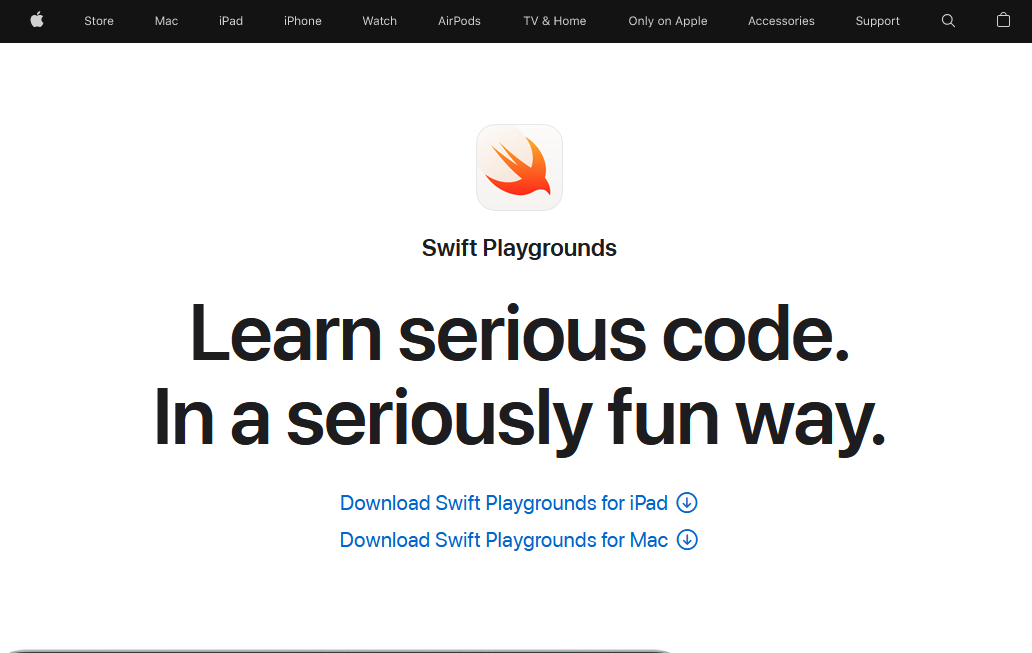The width and height of the screenshot is (1032, 653).
Task: Open the Accessories menu item
Action: 781,21
